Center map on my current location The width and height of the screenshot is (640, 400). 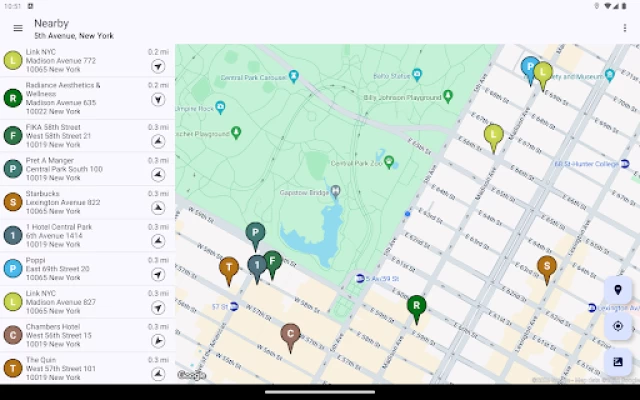click(x=617, y=325)
